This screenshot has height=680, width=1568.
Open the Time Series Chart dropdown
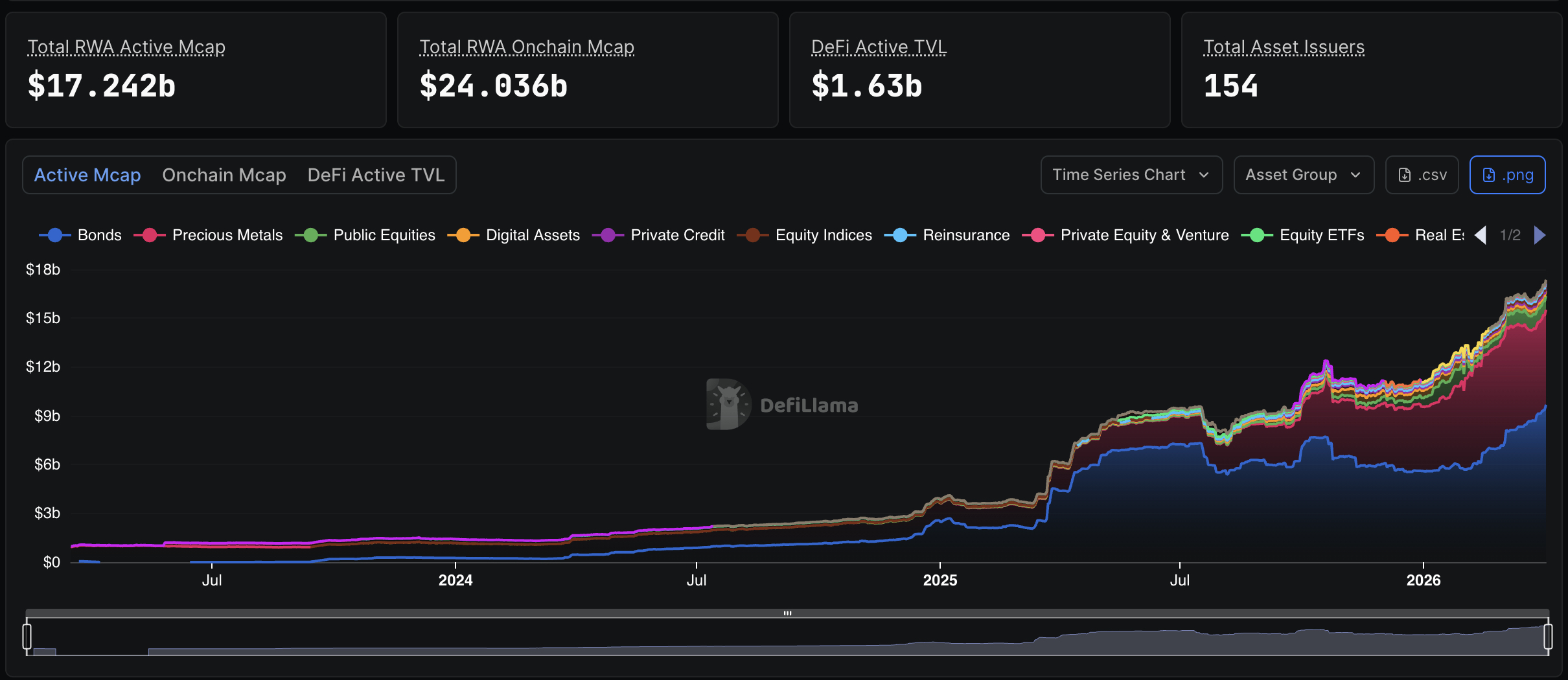point(1131,174)
